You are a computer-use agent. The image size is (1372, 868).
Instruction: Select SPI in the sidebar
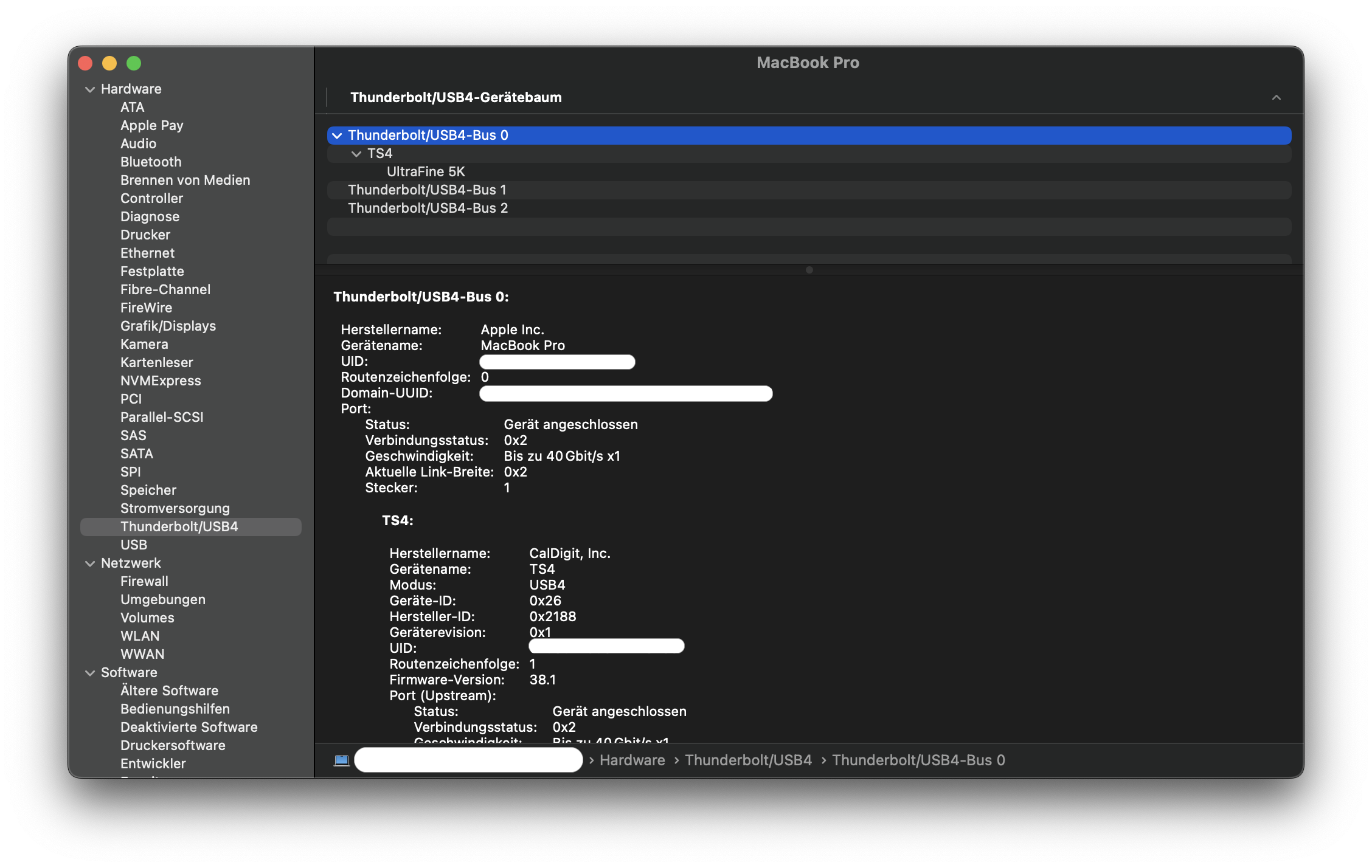(130, 472)
